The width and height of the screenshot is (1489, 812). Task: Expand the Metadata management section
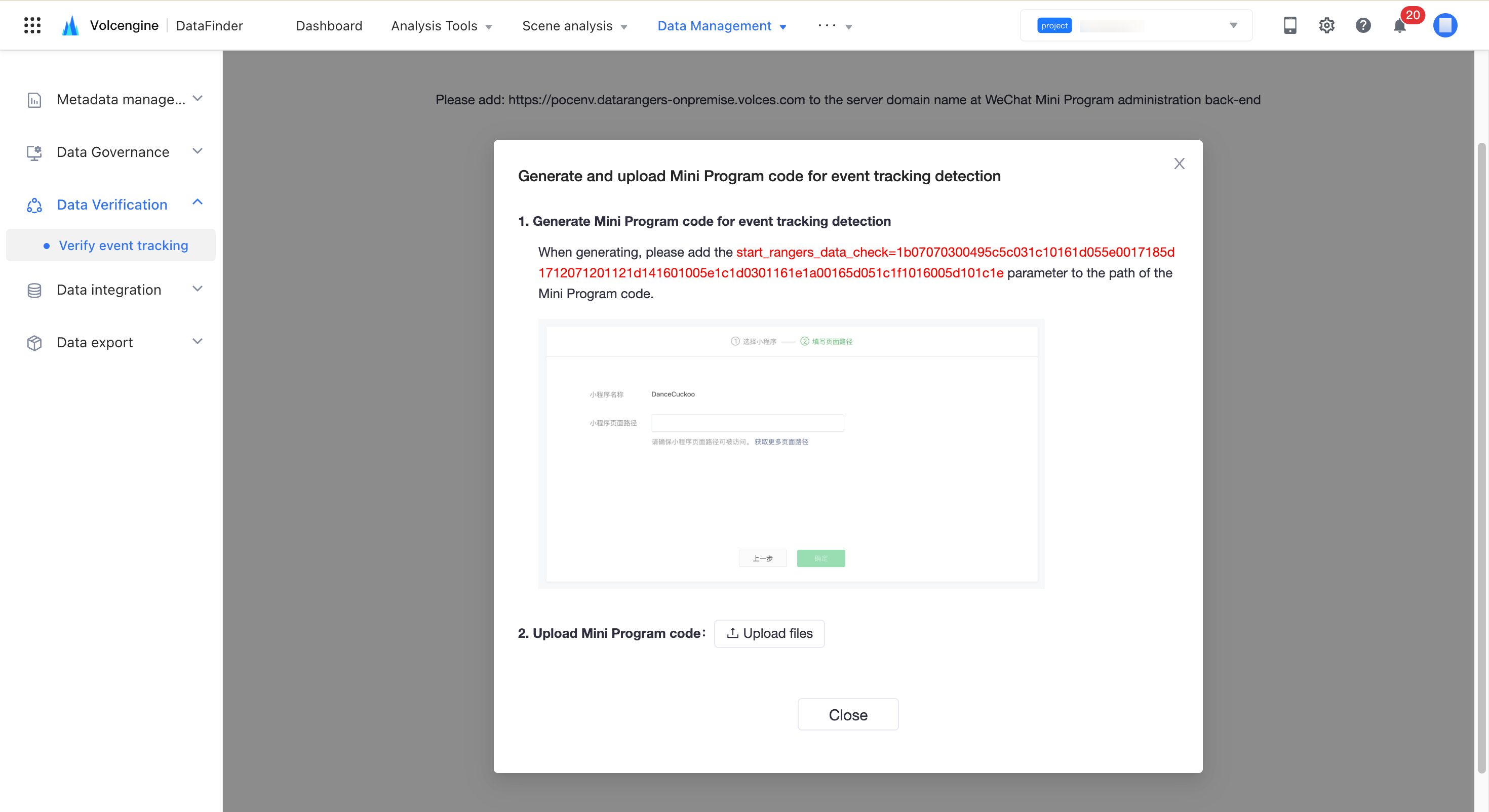click(x=197, y=99)
